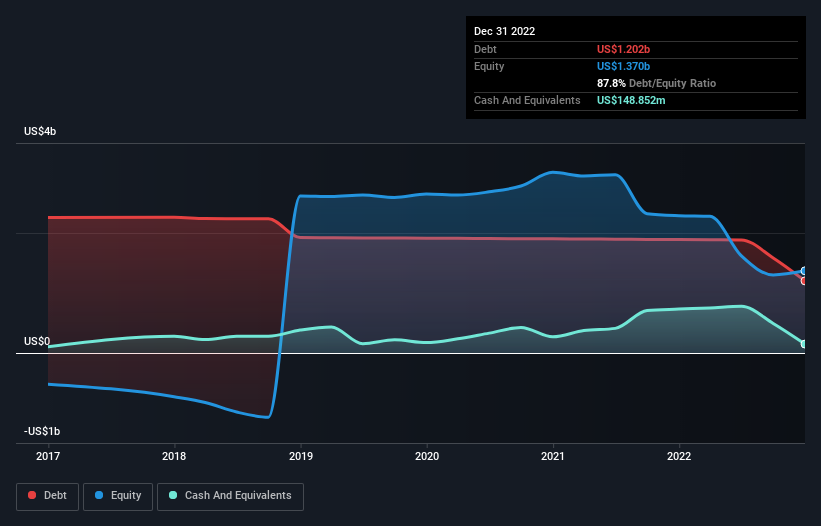Click the blue Equity endpoint marker
Screen dimensions: 821x526
[x=804, y=271]
